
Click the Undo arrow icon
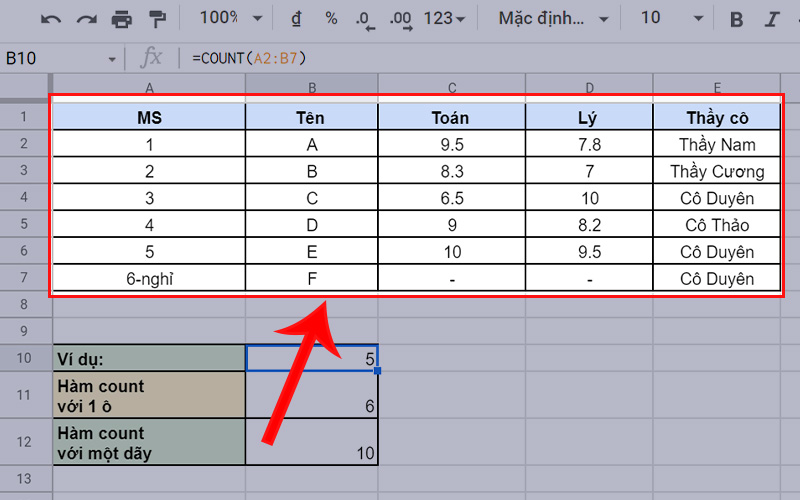coord(51,19)
